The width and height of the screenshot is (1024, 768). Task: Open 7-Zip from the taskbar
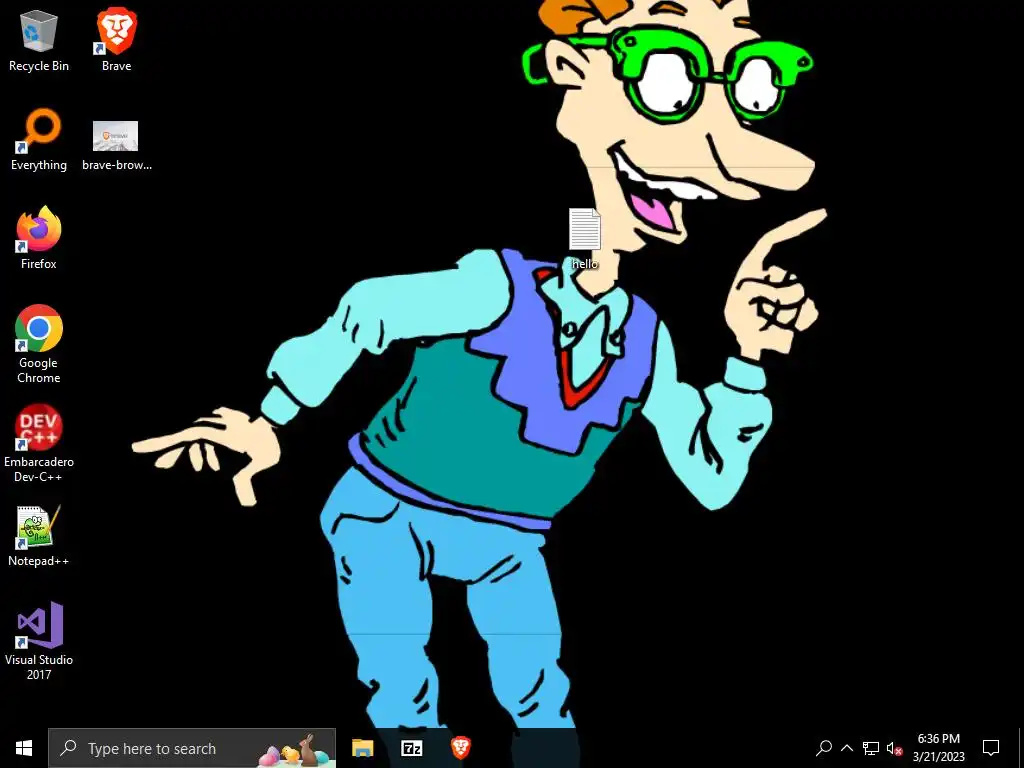pos(411,748)
